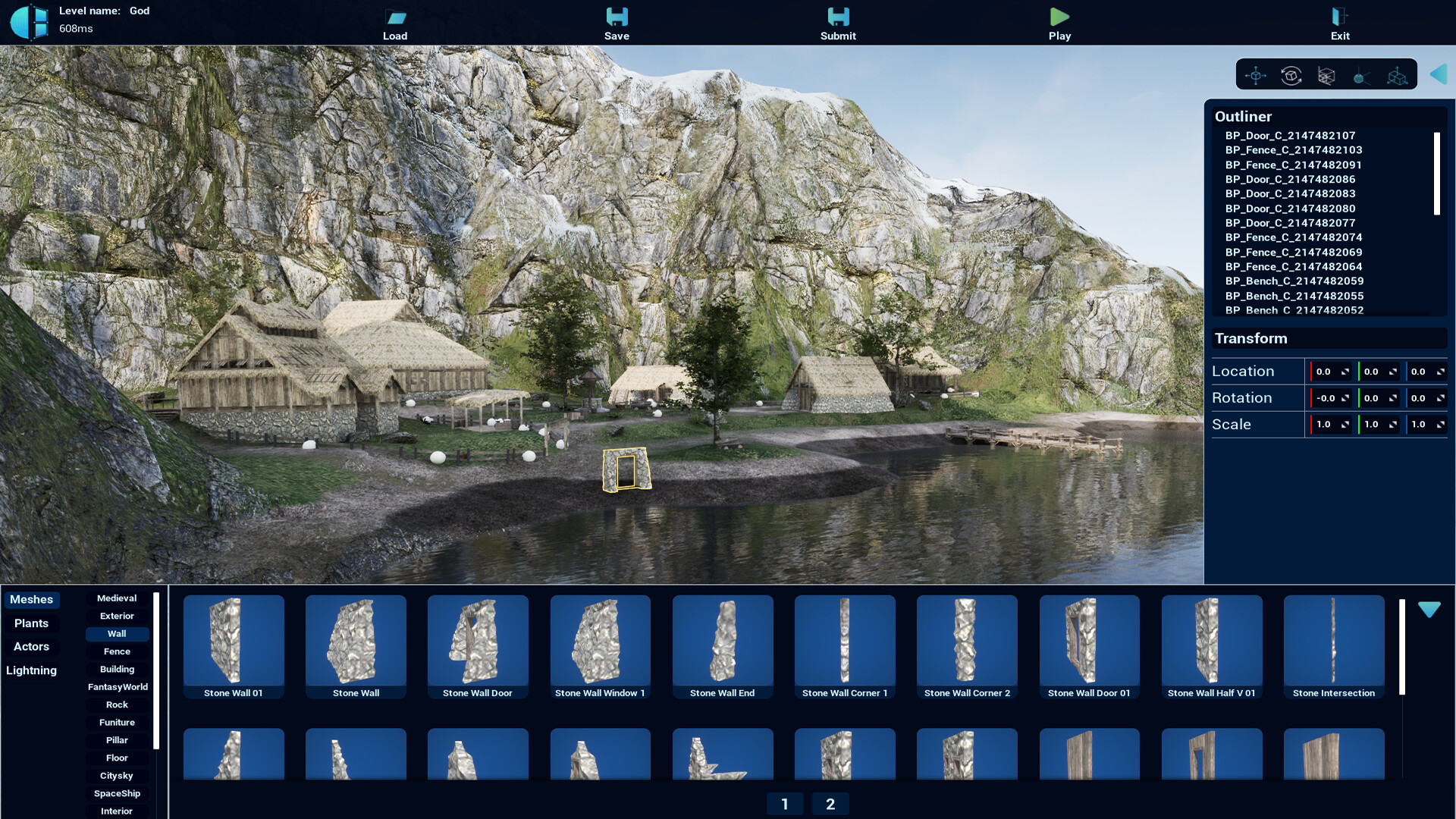Select BP_Door_C_2147482086 in Outliner

coord(1290,179)
